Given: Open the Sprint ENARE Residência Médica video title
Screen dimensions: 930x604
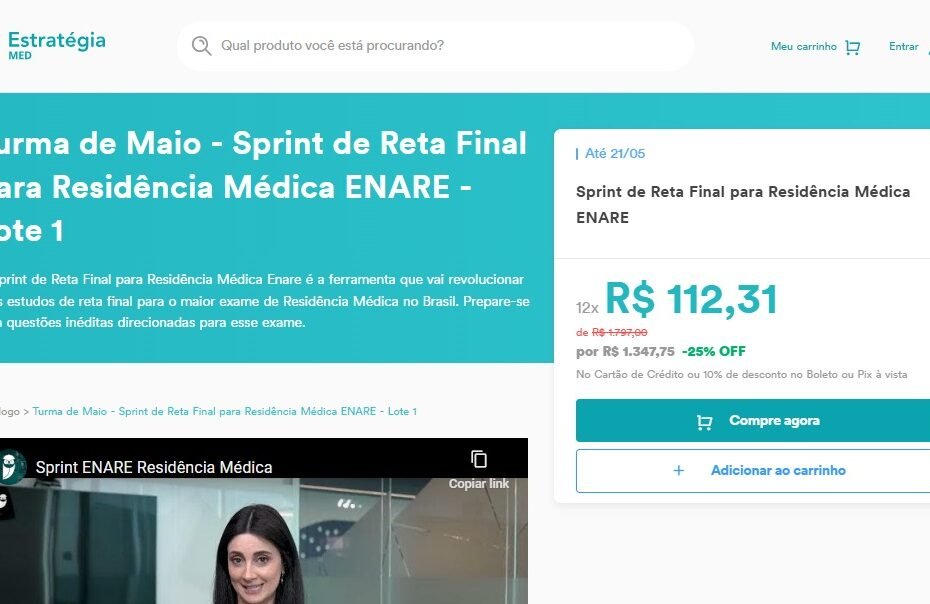Looking at the screenshot, I should click(154, 468).
